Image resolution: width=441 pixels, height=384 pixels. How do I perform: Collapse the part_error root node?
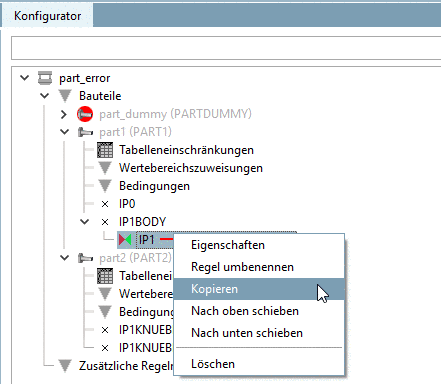point(25,78)
